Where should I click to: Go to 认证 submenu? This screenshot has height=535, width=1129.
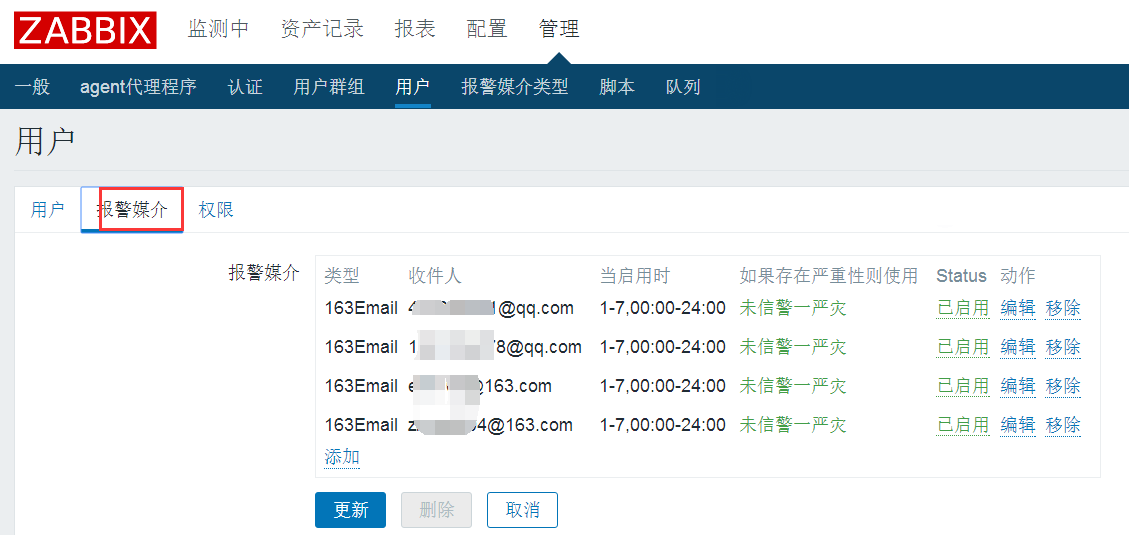coord(245,87)
